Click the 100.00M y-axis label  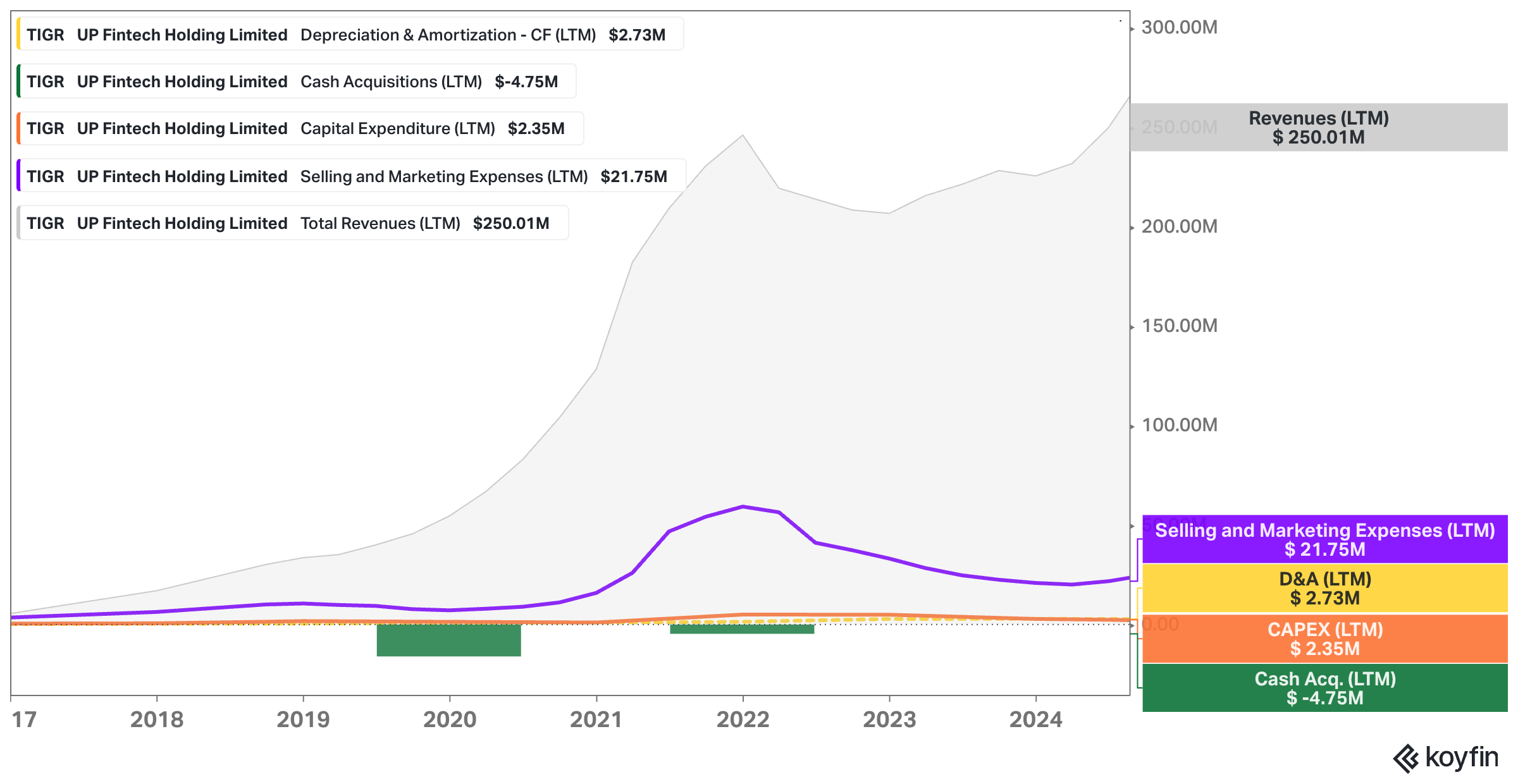(x=1179, y=425)
